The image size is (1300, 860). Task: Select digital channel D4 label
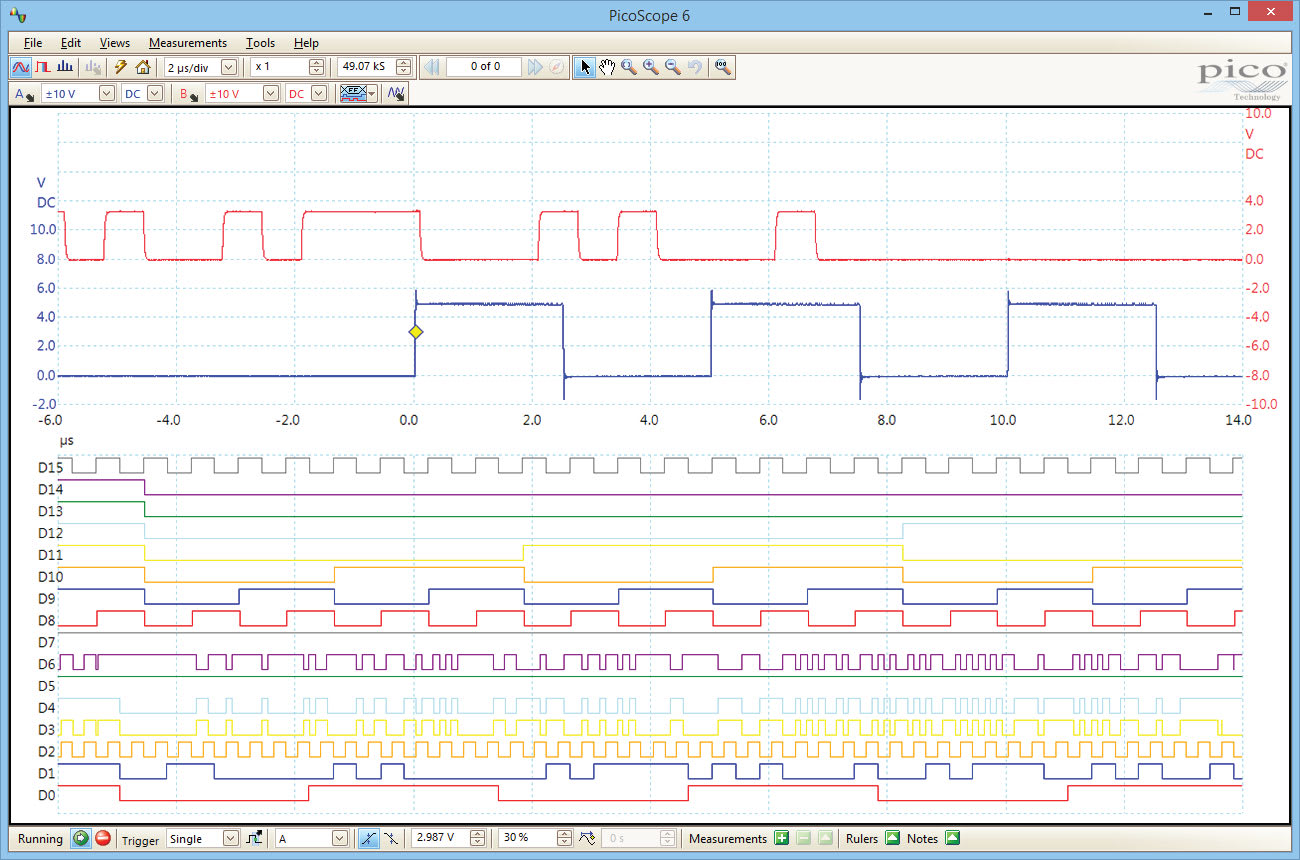pyautogui.click(x=47, y=707)
